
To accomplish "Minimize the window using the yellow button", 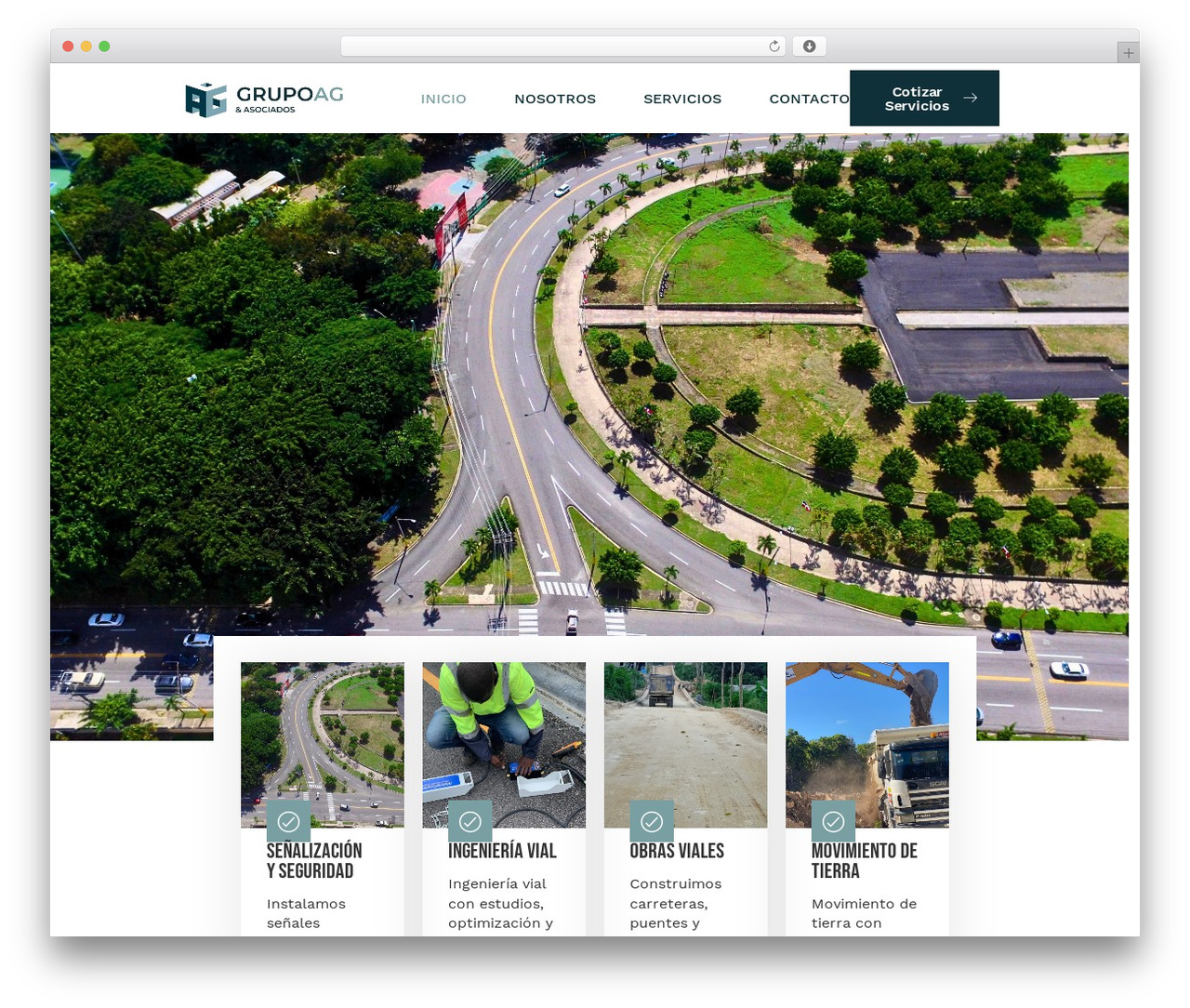I will click(x=86, y=46).
